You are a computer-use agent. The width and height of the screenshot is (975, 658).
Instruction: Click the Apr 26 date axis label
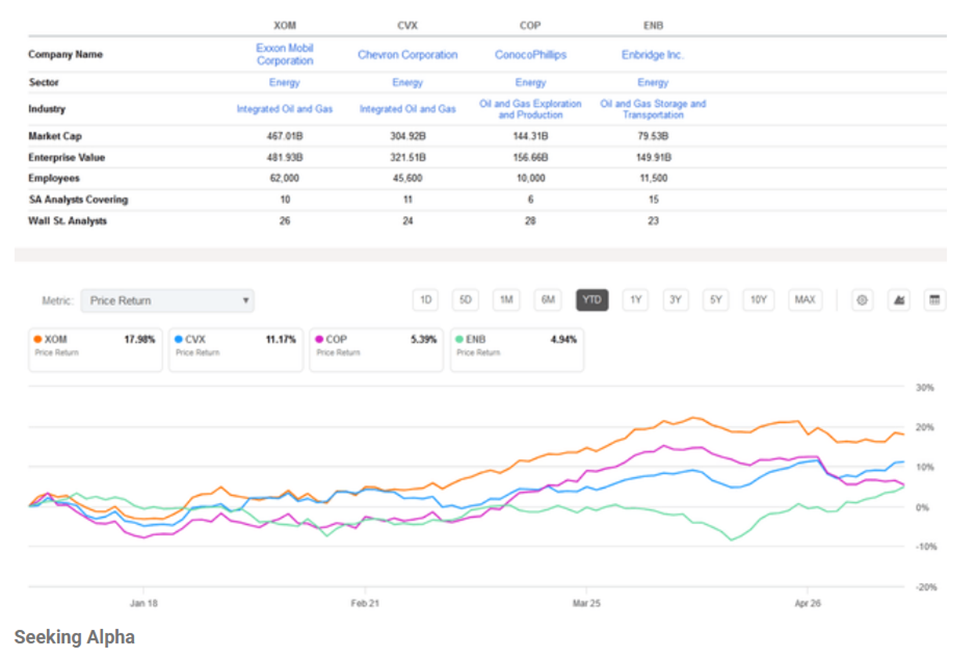(x=808, y=603)
